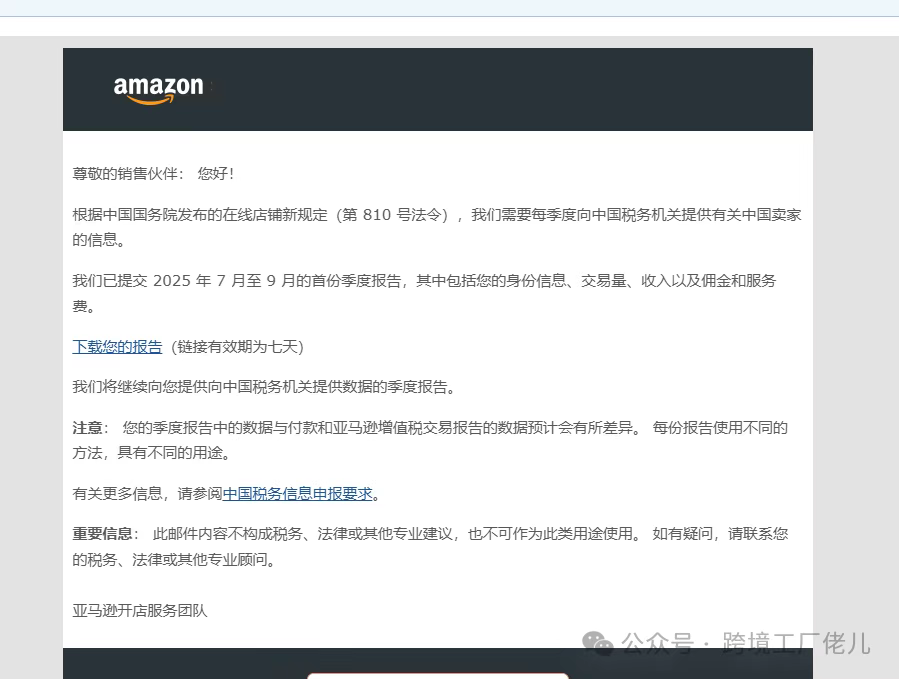Click the light blue bar at the top
The height and width of the screenshot is (679, 899).
tap(449, 8)
